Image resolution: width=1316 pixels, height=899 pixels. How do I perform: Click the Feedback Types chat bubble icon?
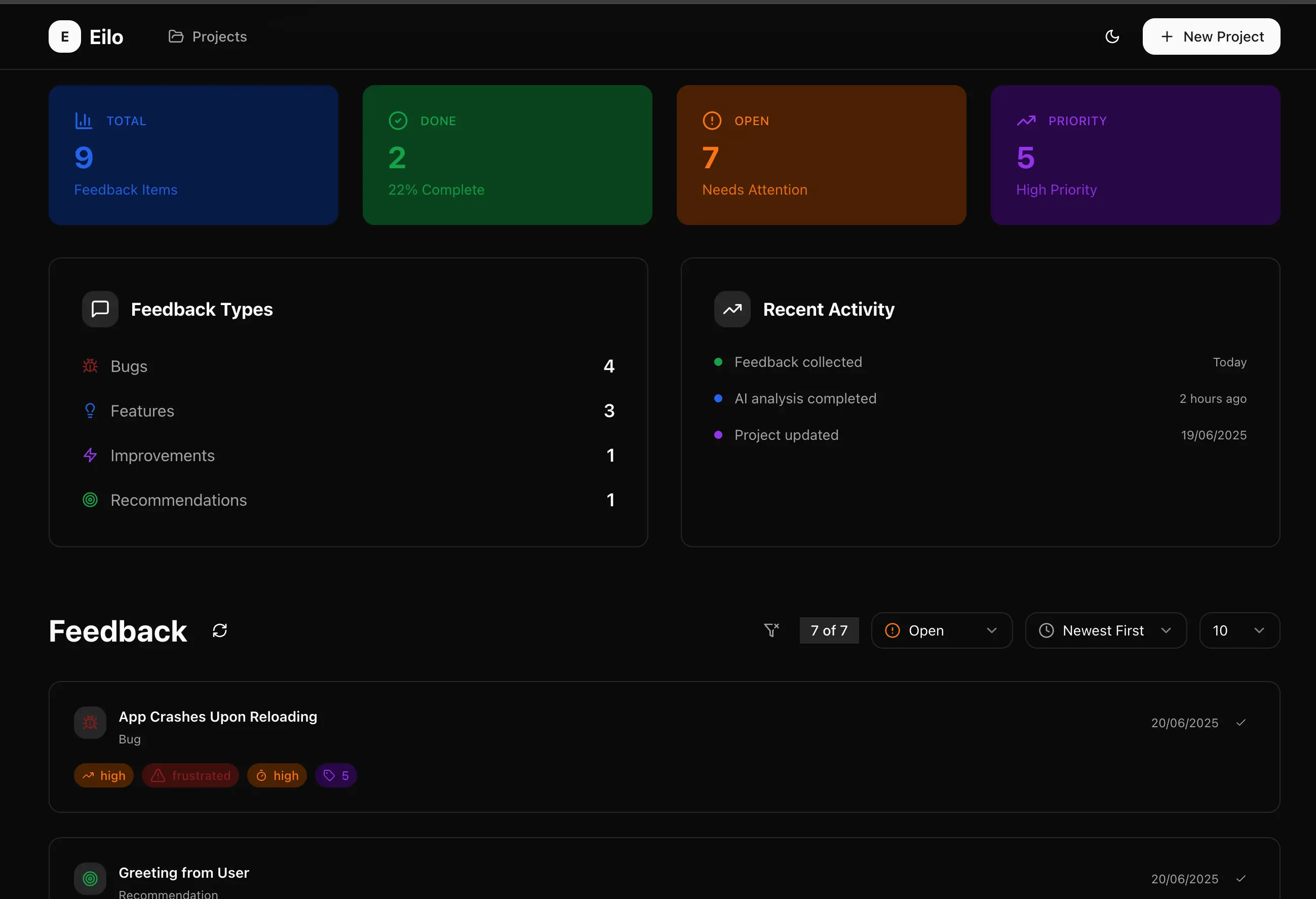(100, 309)
